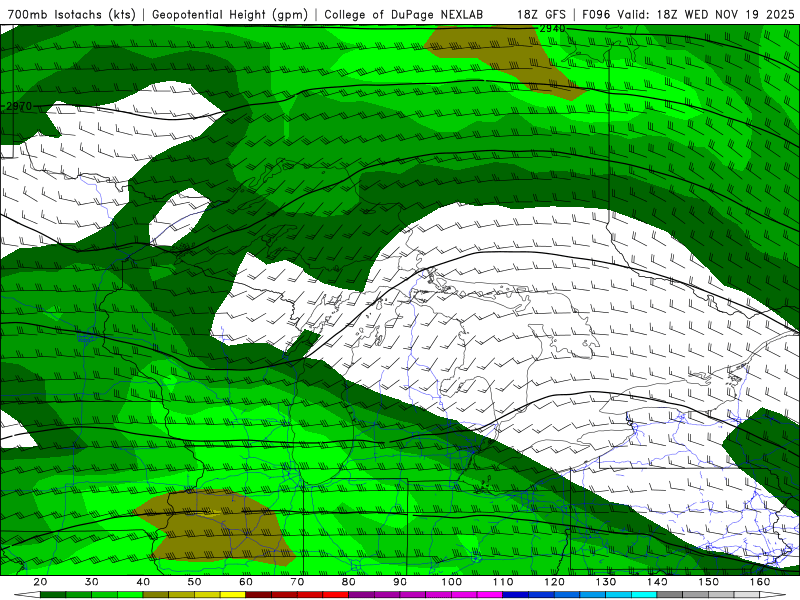
Task: Select the olive swatch just right of 40
Action: click(x=156, y=595)
